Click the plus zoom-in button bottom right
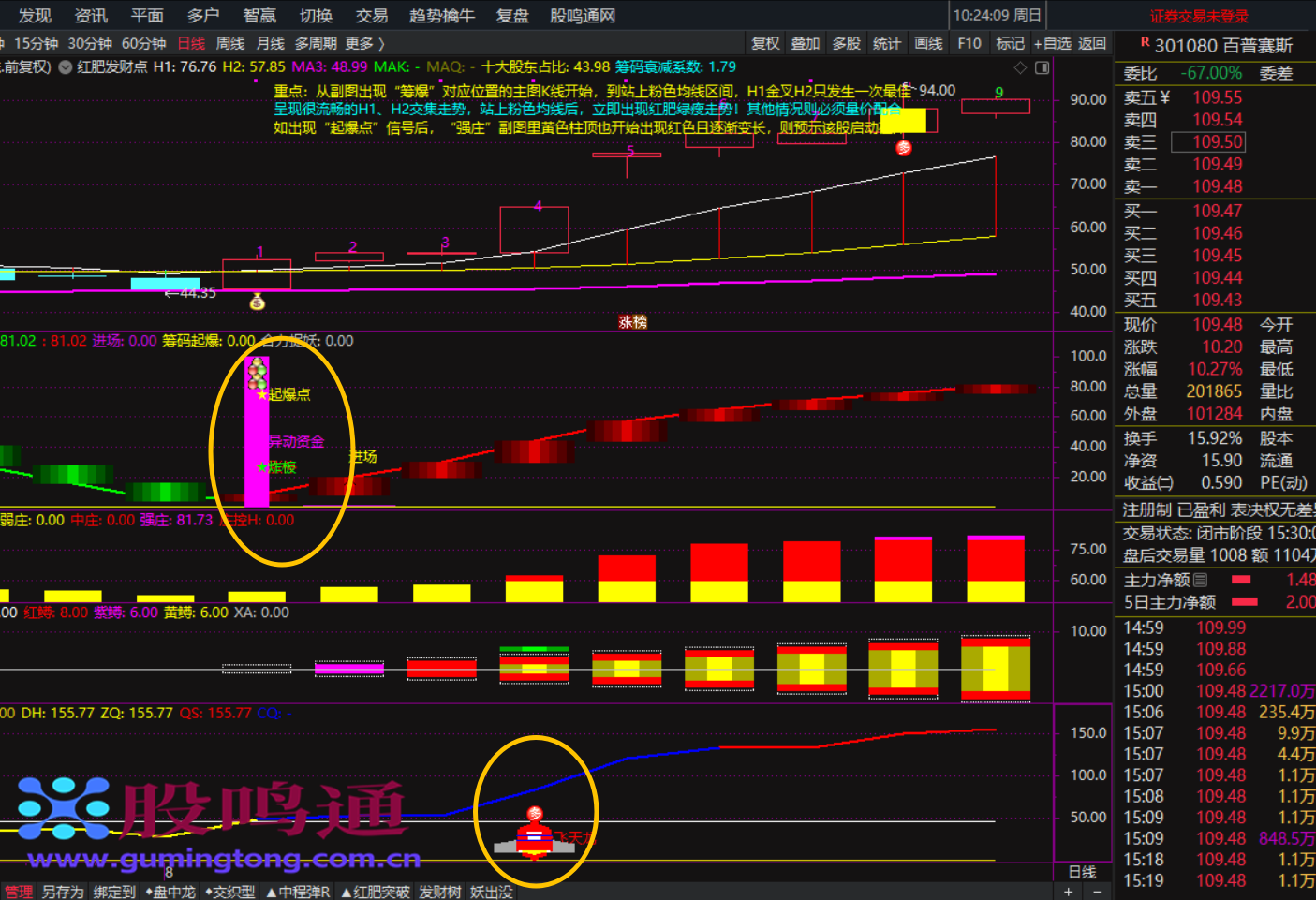Image resolution: width=1316 pixels, height=900 pixels. pyautogui.click(x=1069, y=892)
